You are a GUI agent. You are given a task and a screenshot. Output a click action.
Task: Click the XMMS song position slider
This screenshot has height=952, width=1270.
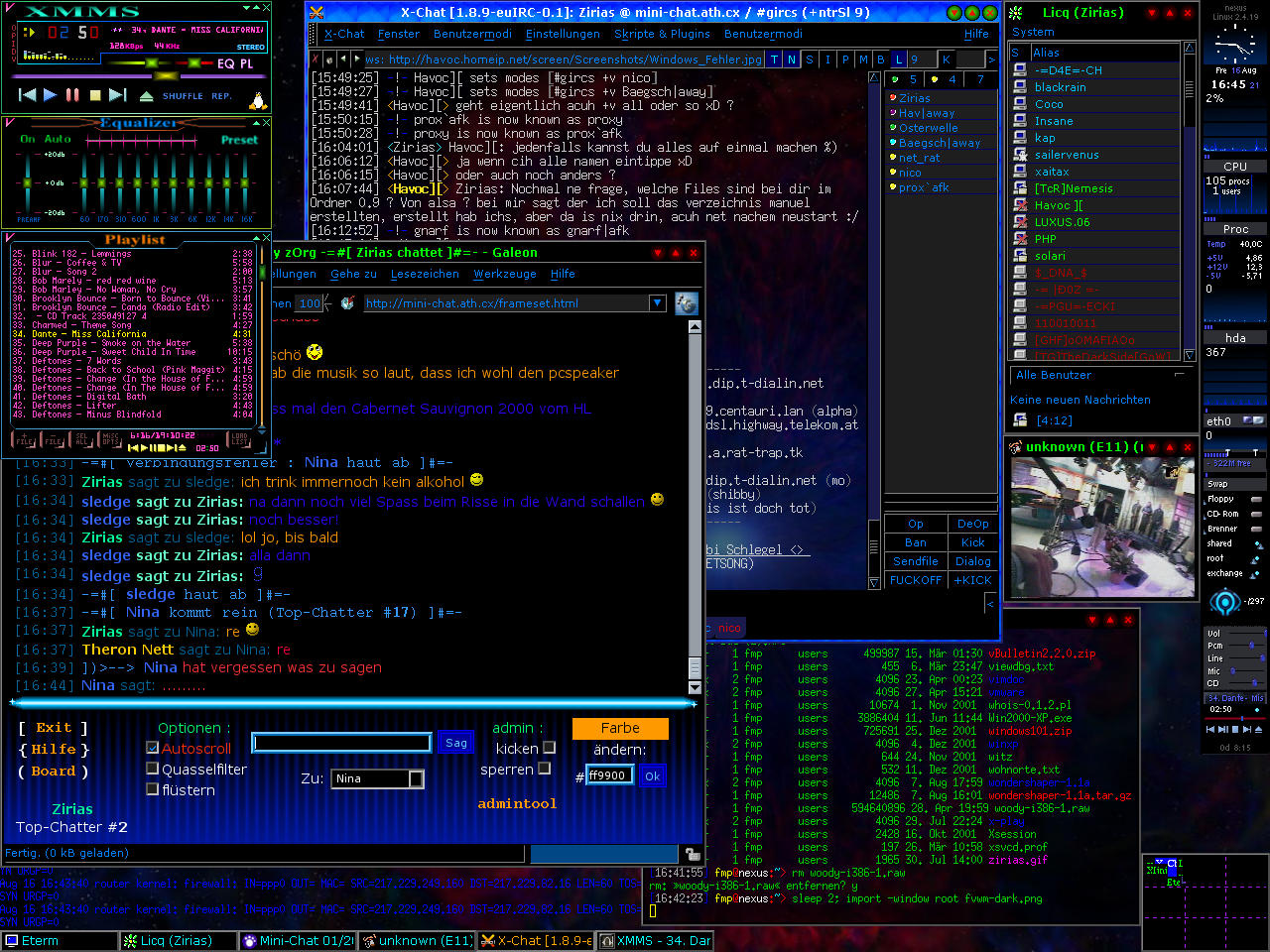pyautogui.click(x=139, y=75)
